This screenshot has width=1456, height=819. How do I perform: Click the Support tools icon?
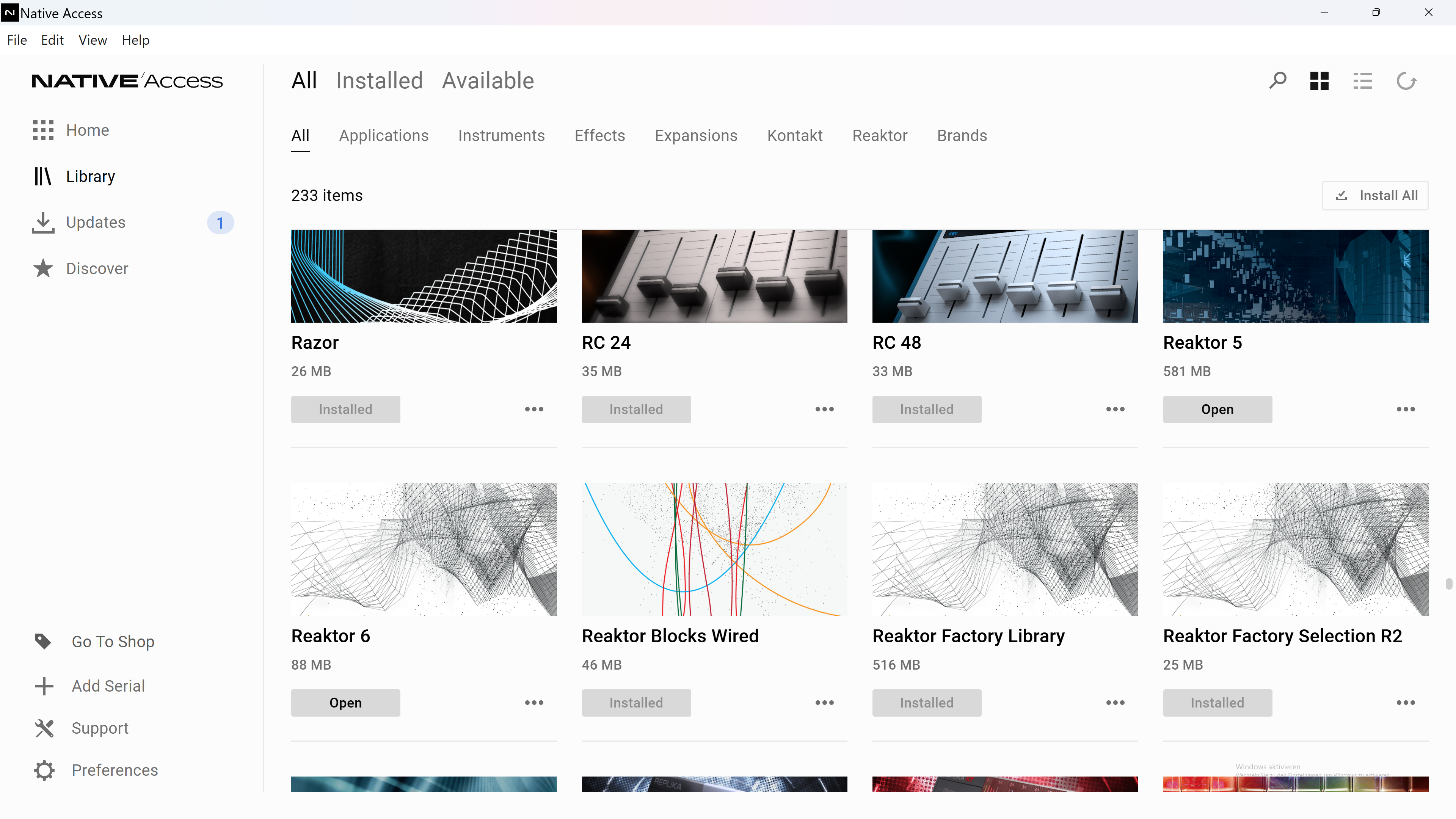coord(44,728)
